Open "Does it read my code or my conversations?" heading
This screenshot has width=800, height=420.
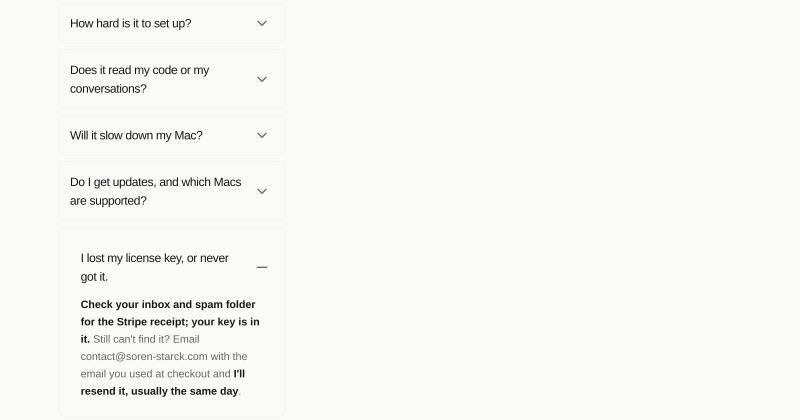point(139,79)
